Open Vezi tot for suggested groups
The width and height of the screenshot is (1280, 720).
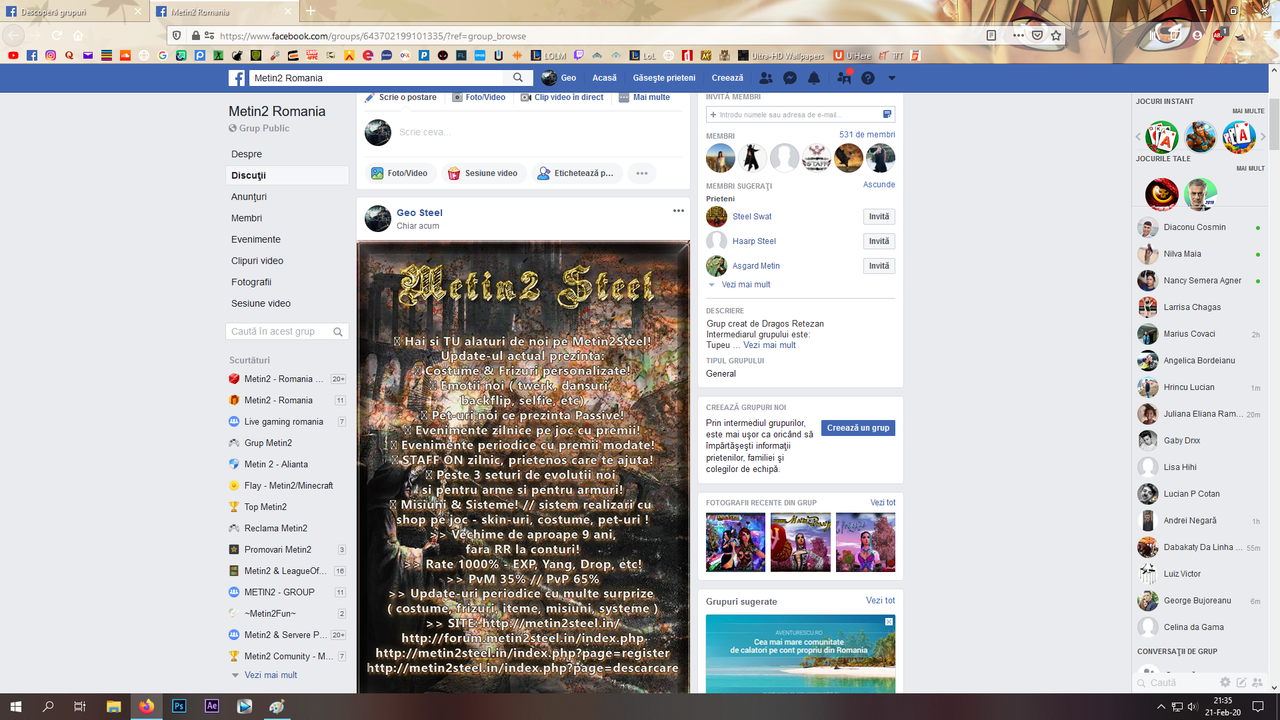[x=880, y=600]
